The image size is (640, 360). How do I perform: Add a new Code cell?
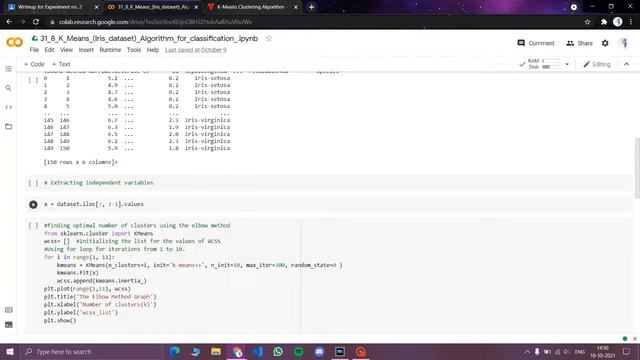click(34, 64)
